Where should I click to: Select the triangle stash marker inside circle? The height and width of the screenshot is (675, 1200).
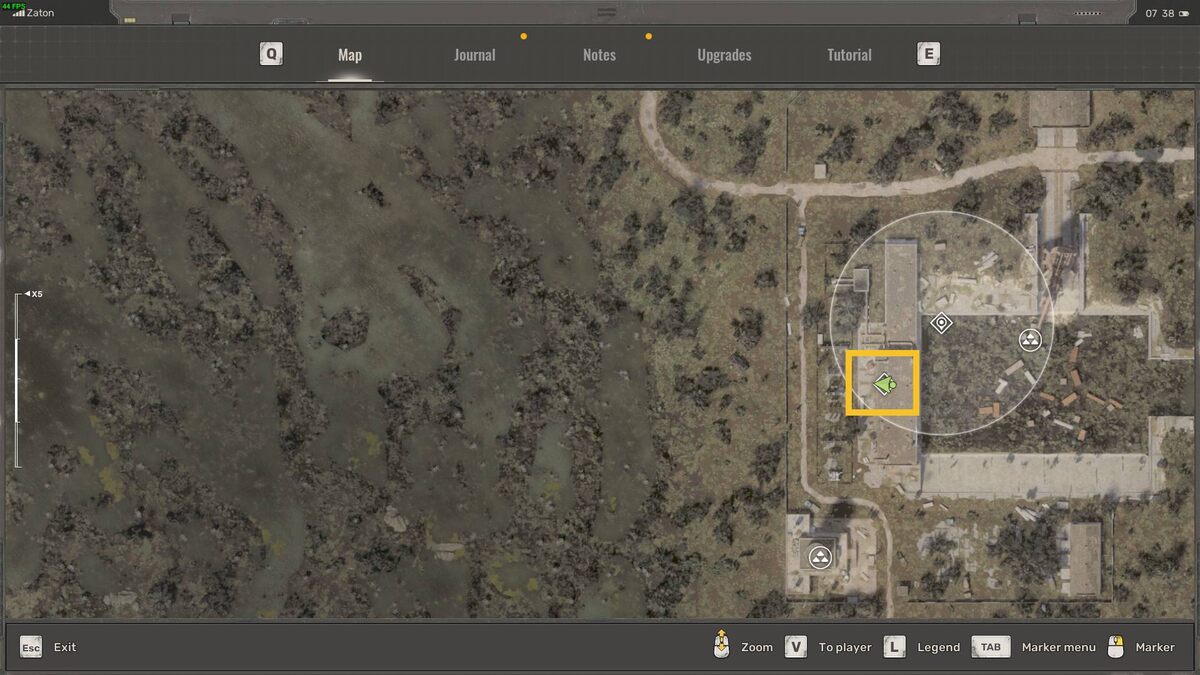click(1030, 340)
